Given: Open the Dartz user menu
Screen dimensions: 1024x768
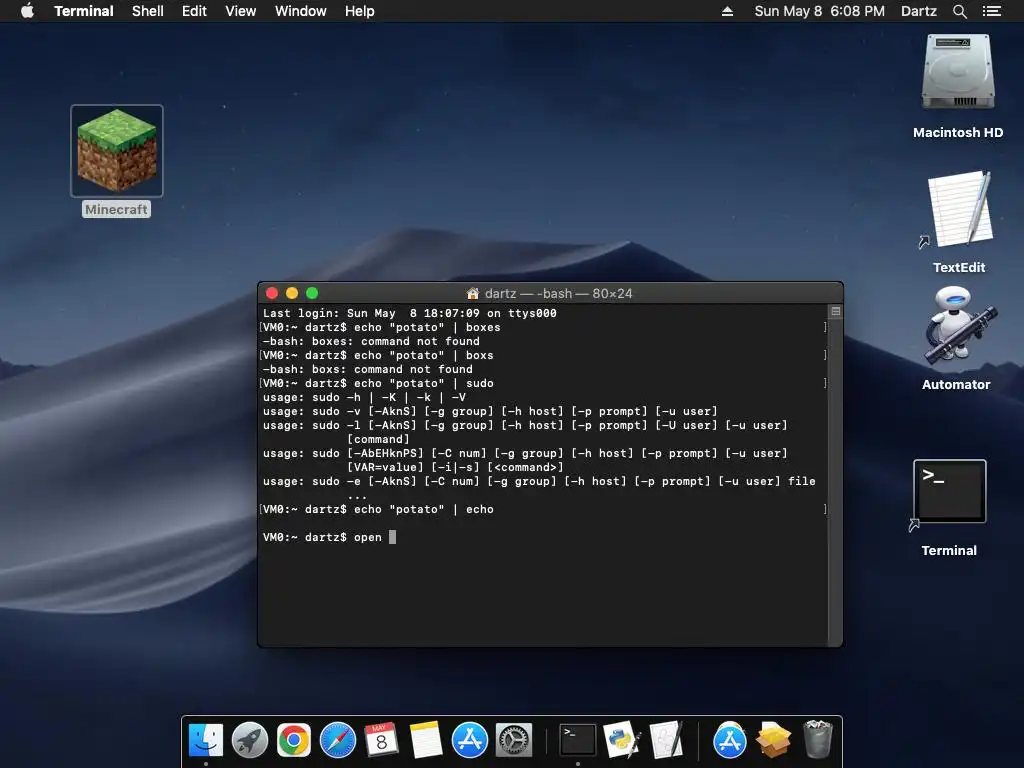Looking at the screenshot, I should point(918,11).
